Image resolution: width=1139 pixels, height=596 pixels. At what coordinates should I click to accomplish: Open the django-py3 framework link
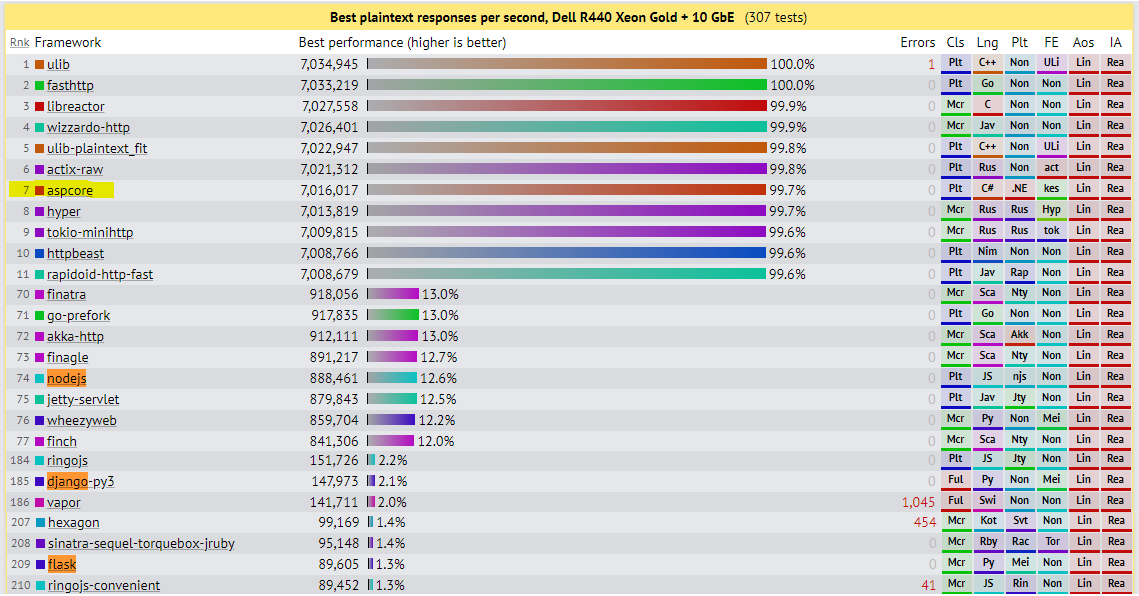pyautogui.click(x=80, y=481)
